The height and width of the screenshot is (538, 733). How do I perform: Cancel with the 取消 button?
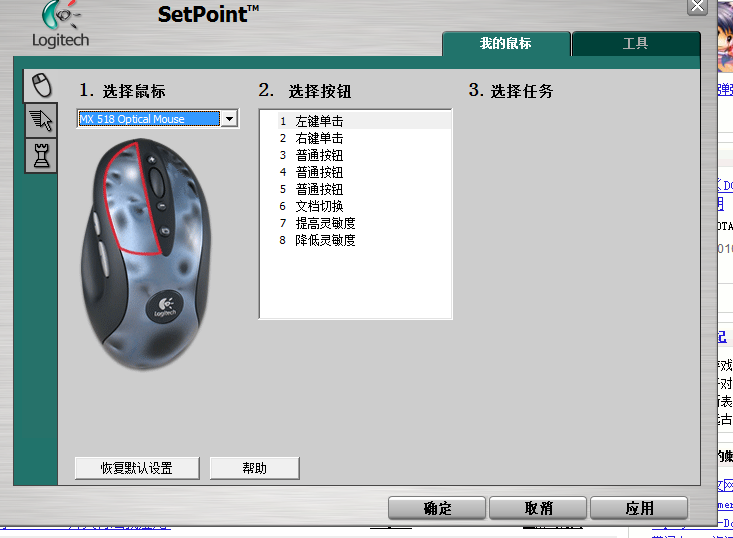tap(538, 508)
